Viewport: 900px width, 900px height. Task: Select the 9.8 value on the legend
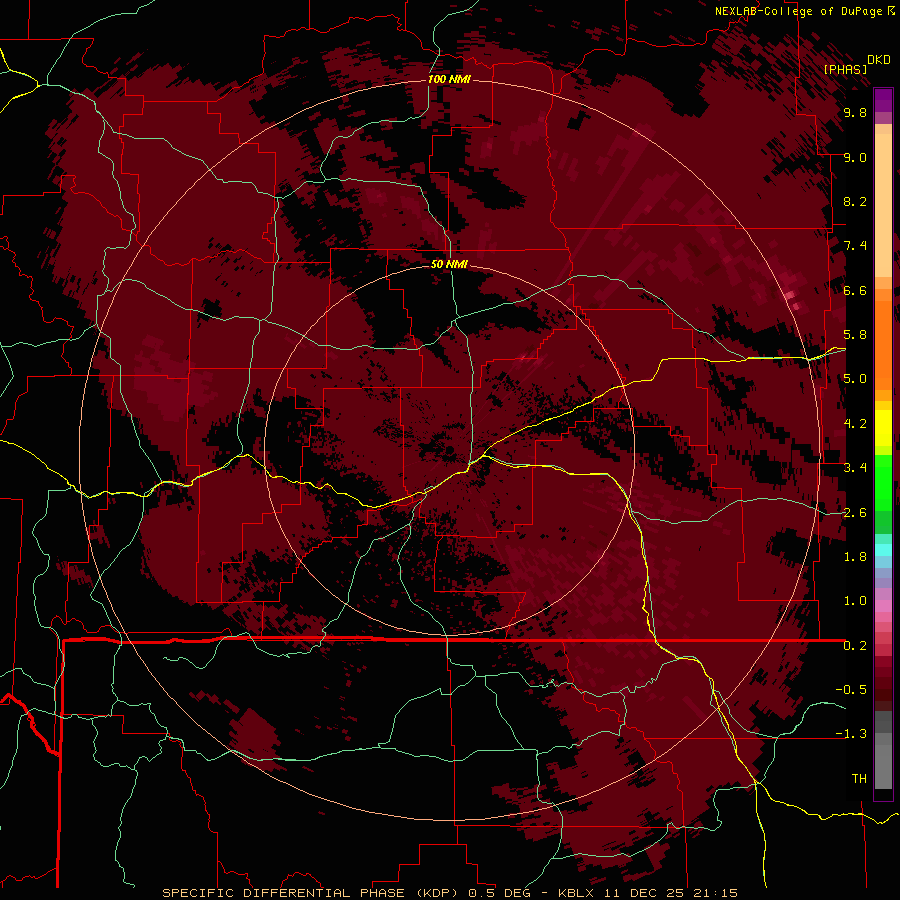point(855,112)
